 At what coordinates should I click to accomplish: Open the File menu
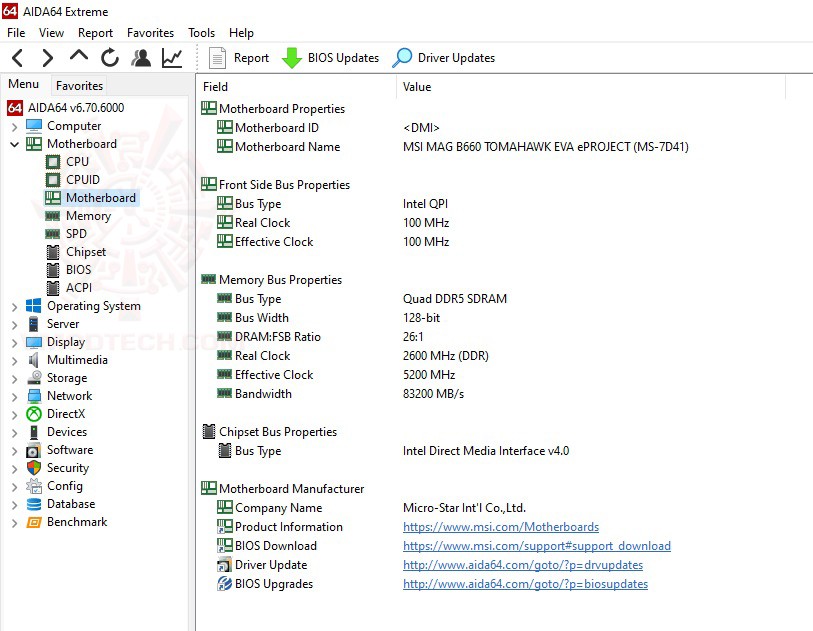click(x=16, y=33)
